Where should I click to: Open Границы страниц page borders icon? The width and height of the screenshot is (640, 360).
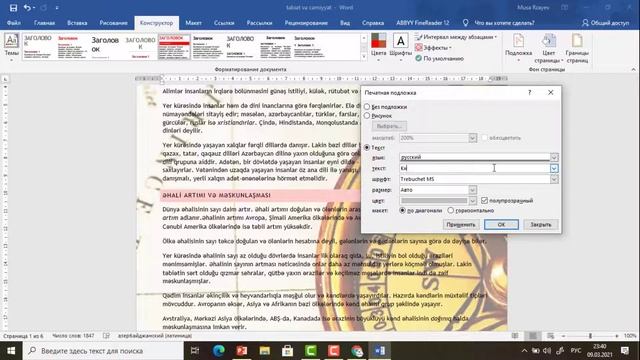577,48
